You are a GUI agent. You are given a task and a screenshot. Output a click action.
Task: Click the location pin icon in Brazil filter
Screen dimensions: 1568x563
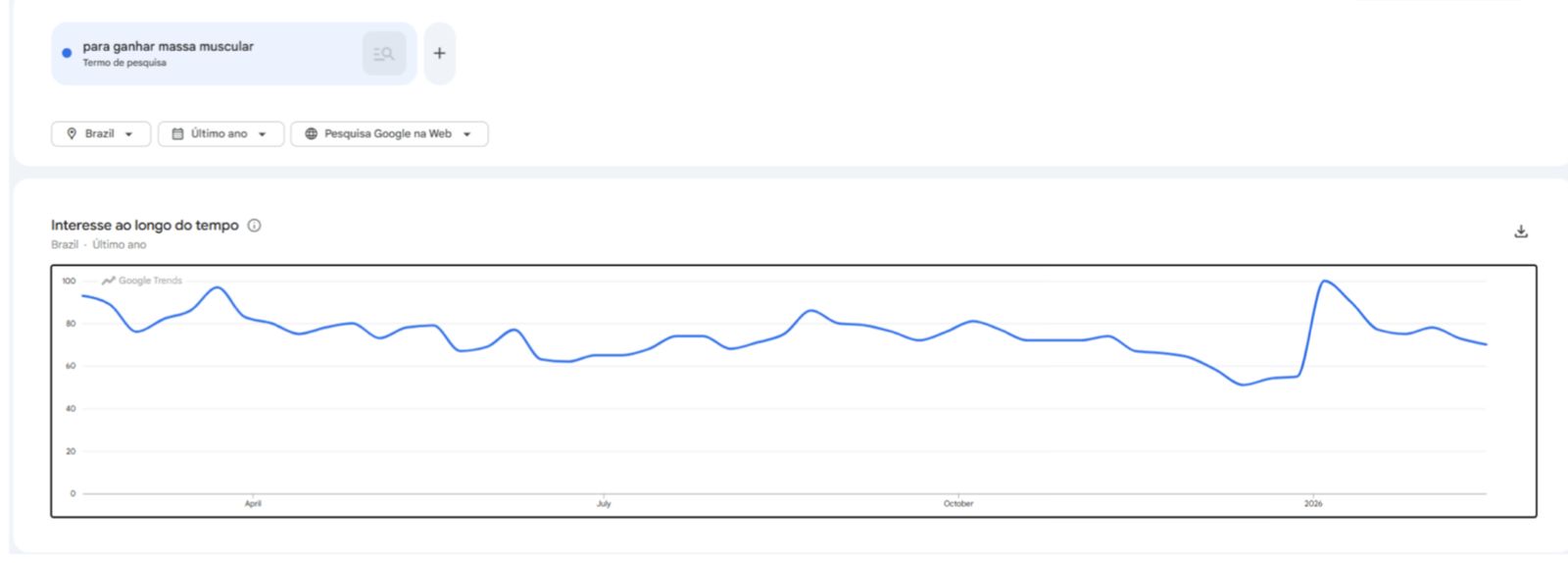72,133
